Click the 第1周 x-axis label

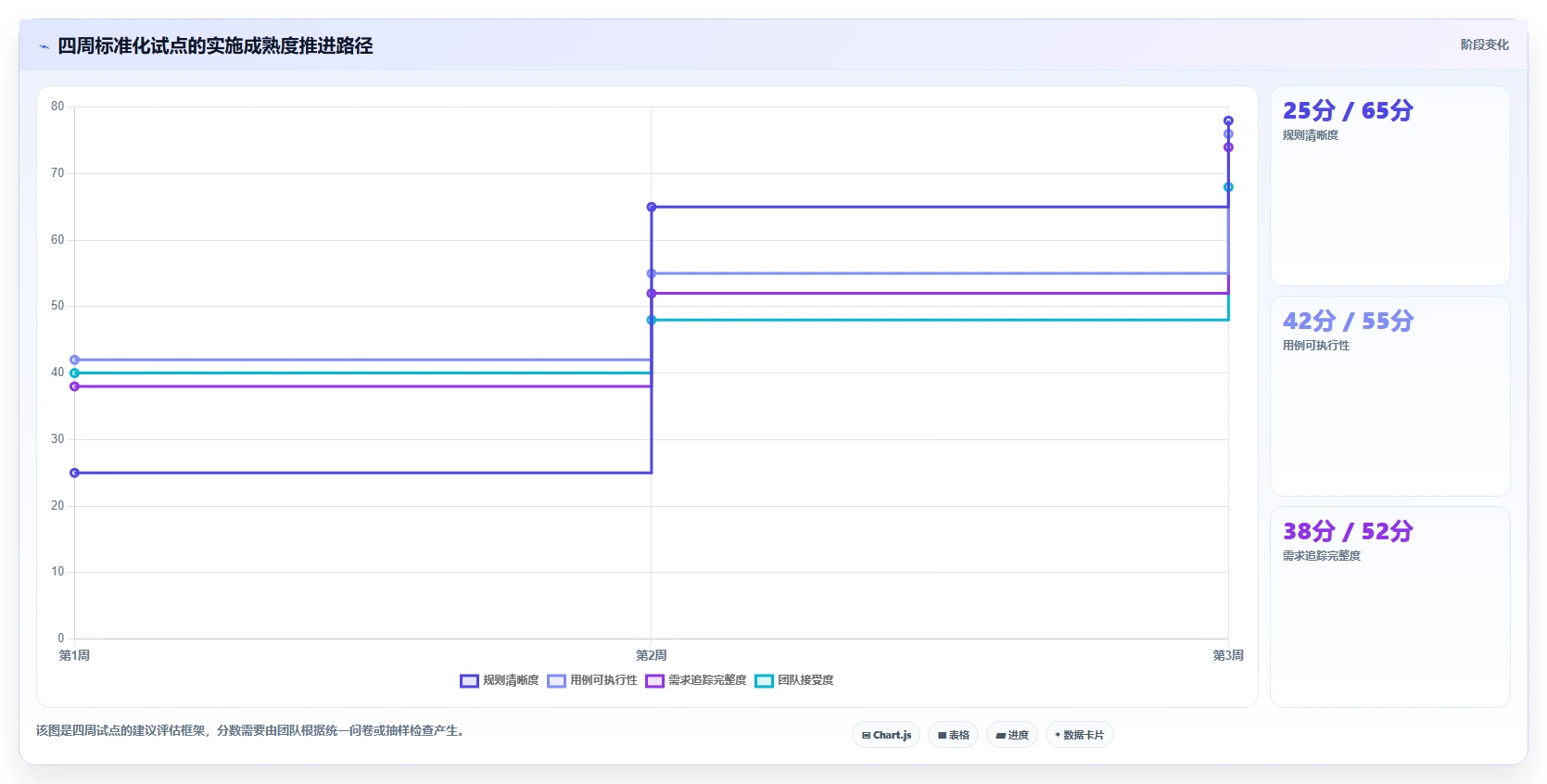tap(75, 655)
